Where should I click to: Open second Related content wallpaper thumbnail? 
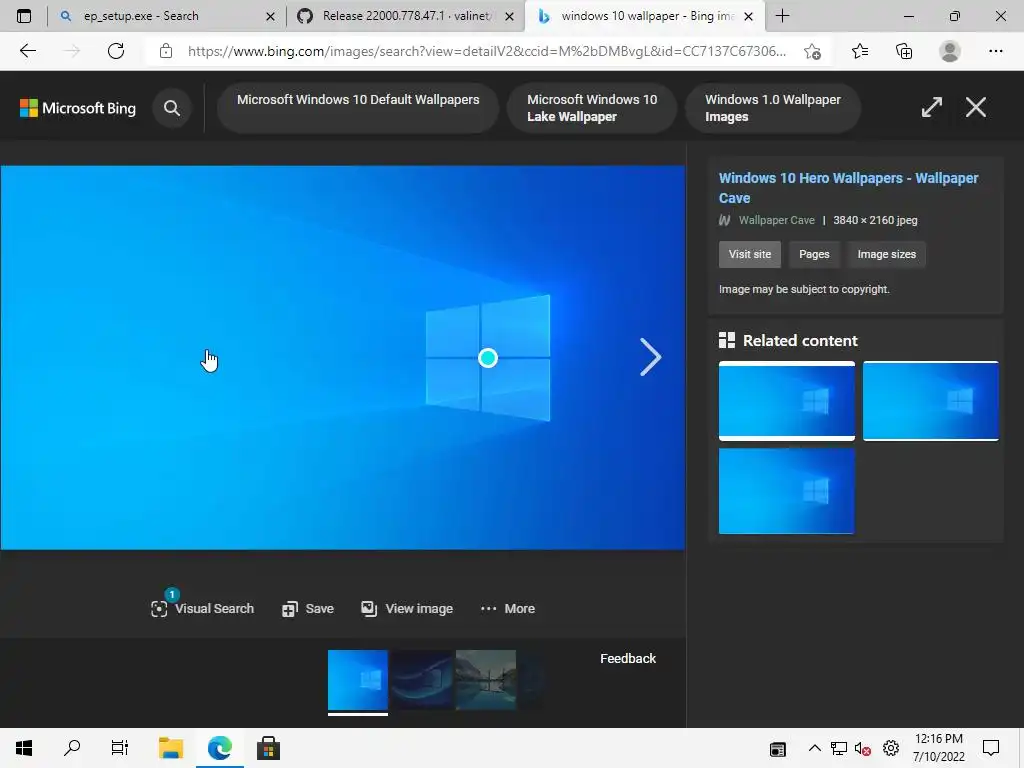click(931, 400)
